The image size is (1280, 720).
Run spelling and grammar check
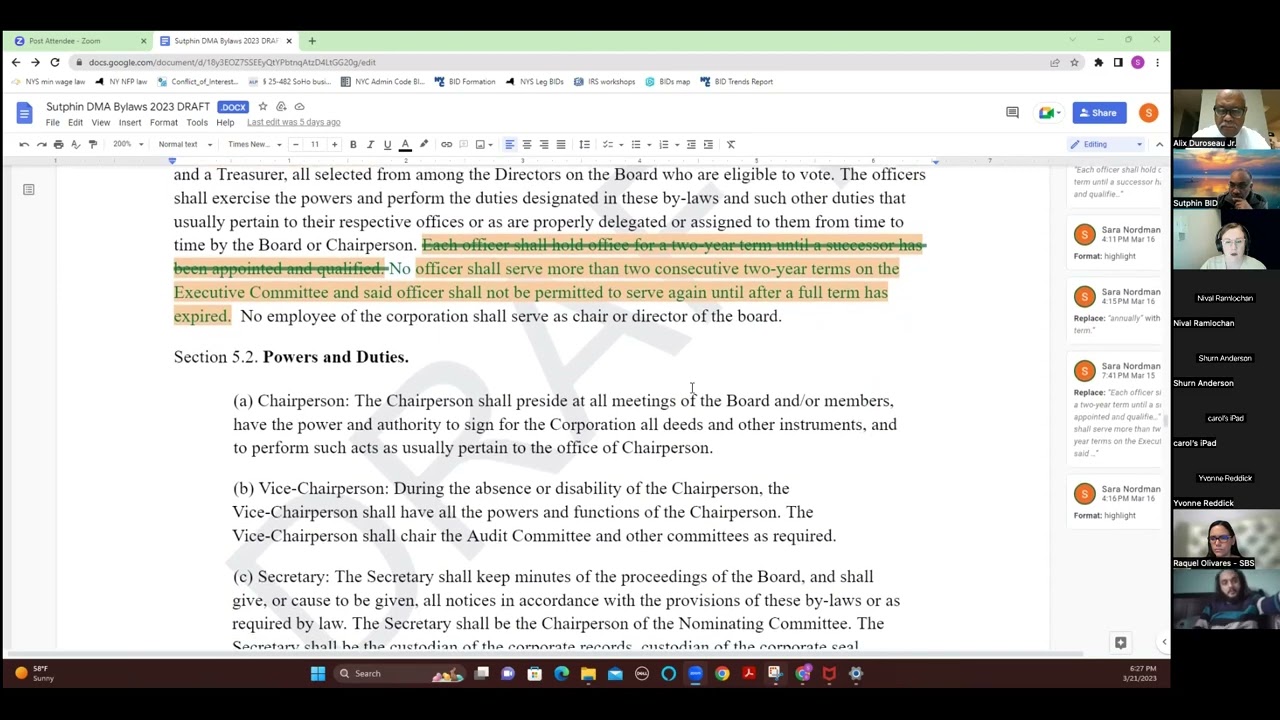[75, 144]
